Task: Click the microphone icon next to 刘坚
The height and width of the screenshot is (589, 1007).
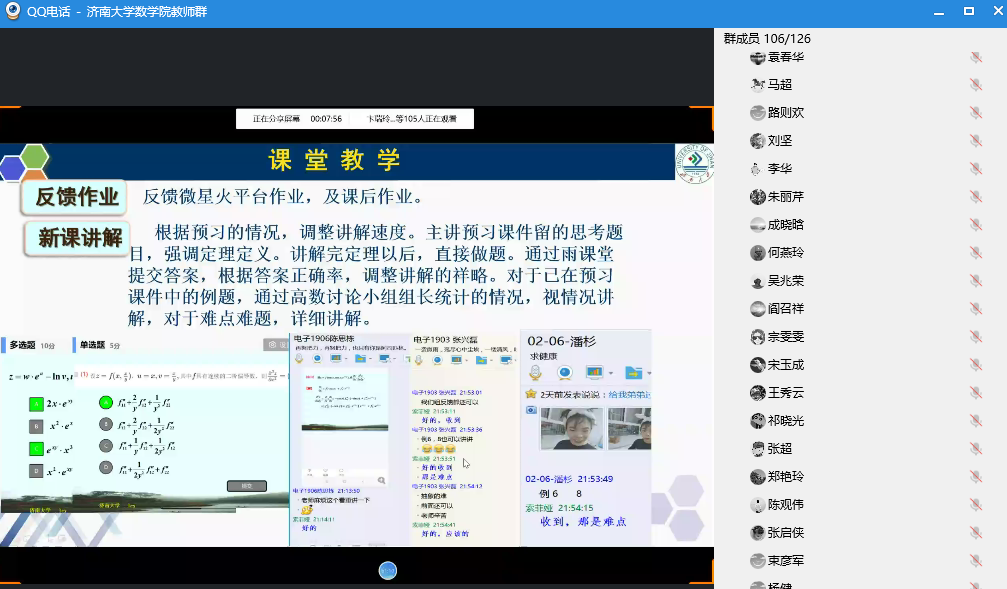Action: coord(976,141)
